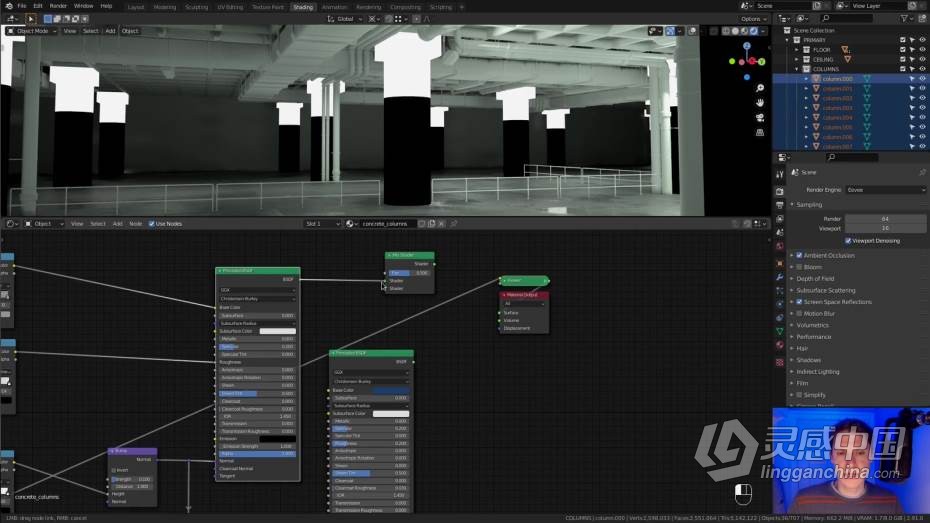This screenshot has width=930, height=523.
Task: Click the View Layer name field
Action: 879,6
